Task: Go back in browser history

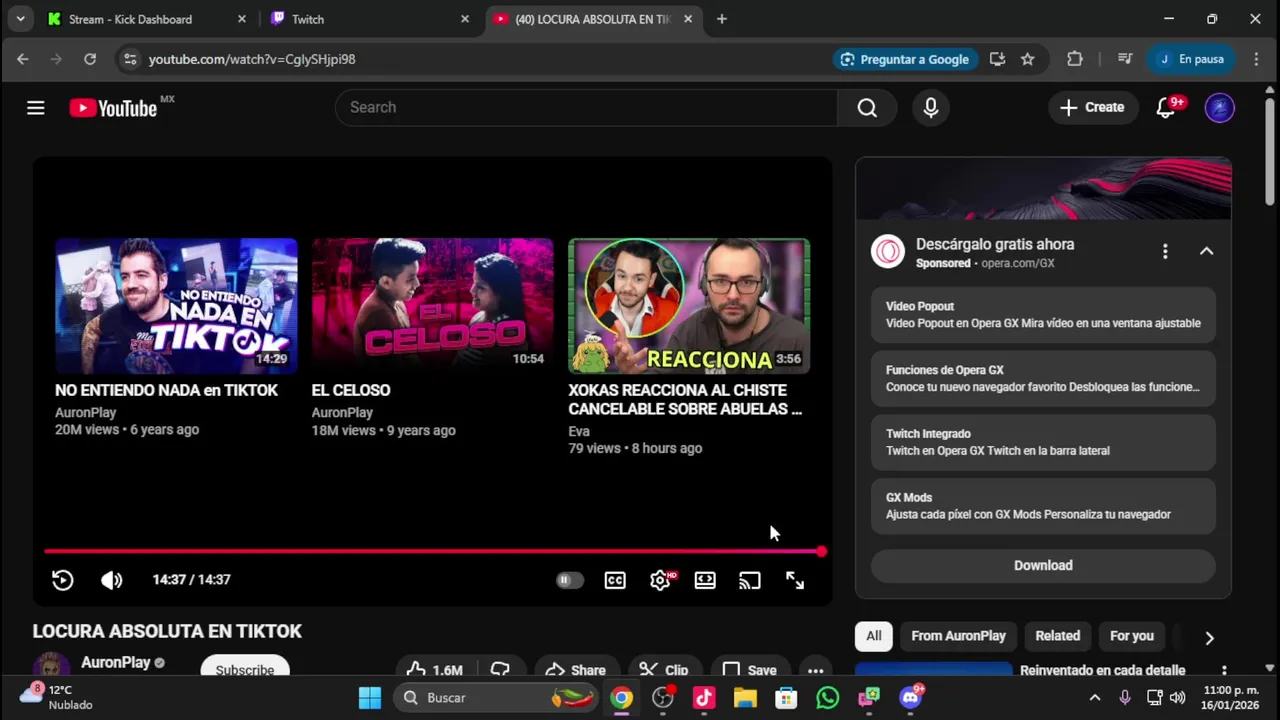Action: 22,59
